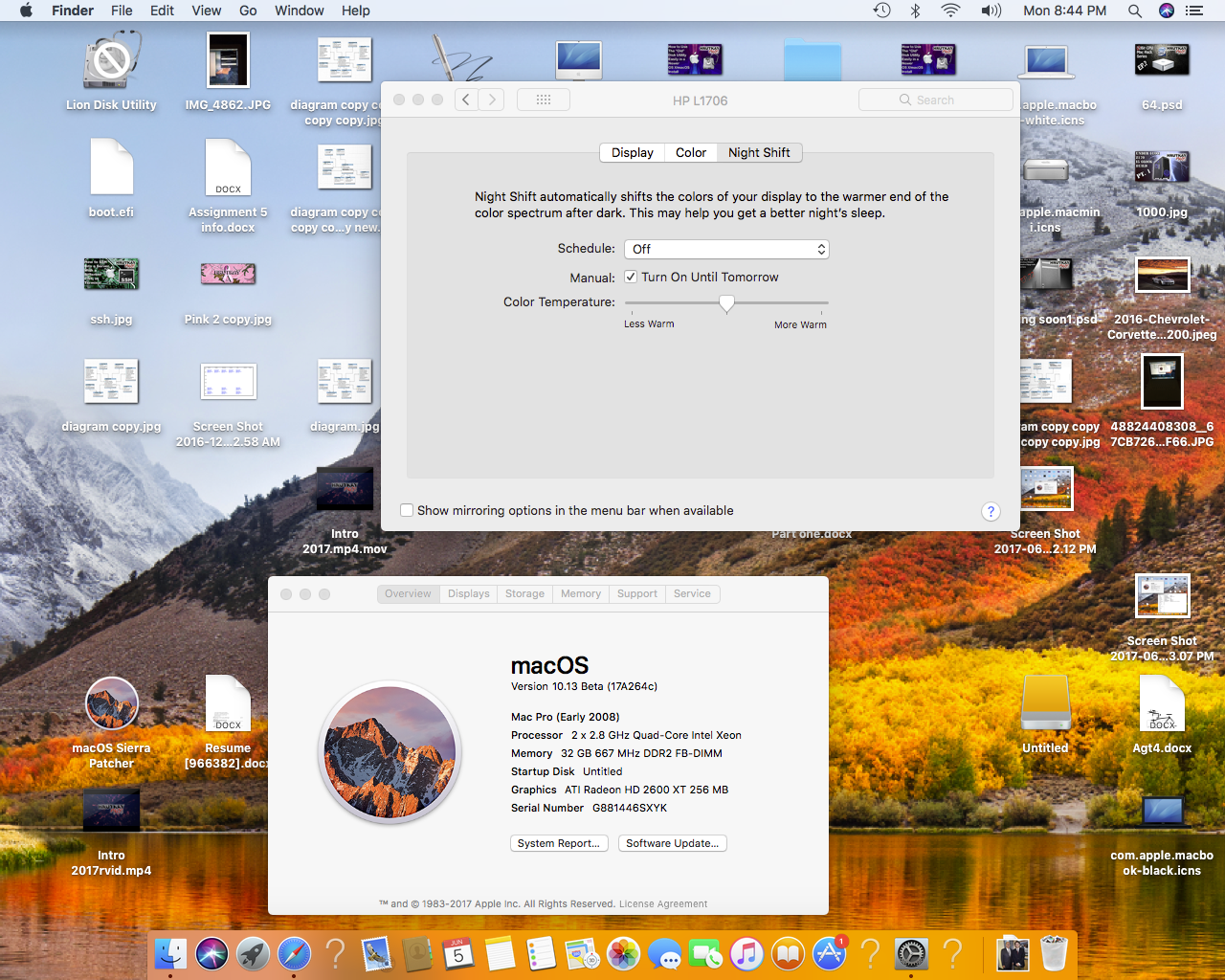Screen dimensions: 1225x980
Task: Open the Go menu
Action: [x=248, y=11]
